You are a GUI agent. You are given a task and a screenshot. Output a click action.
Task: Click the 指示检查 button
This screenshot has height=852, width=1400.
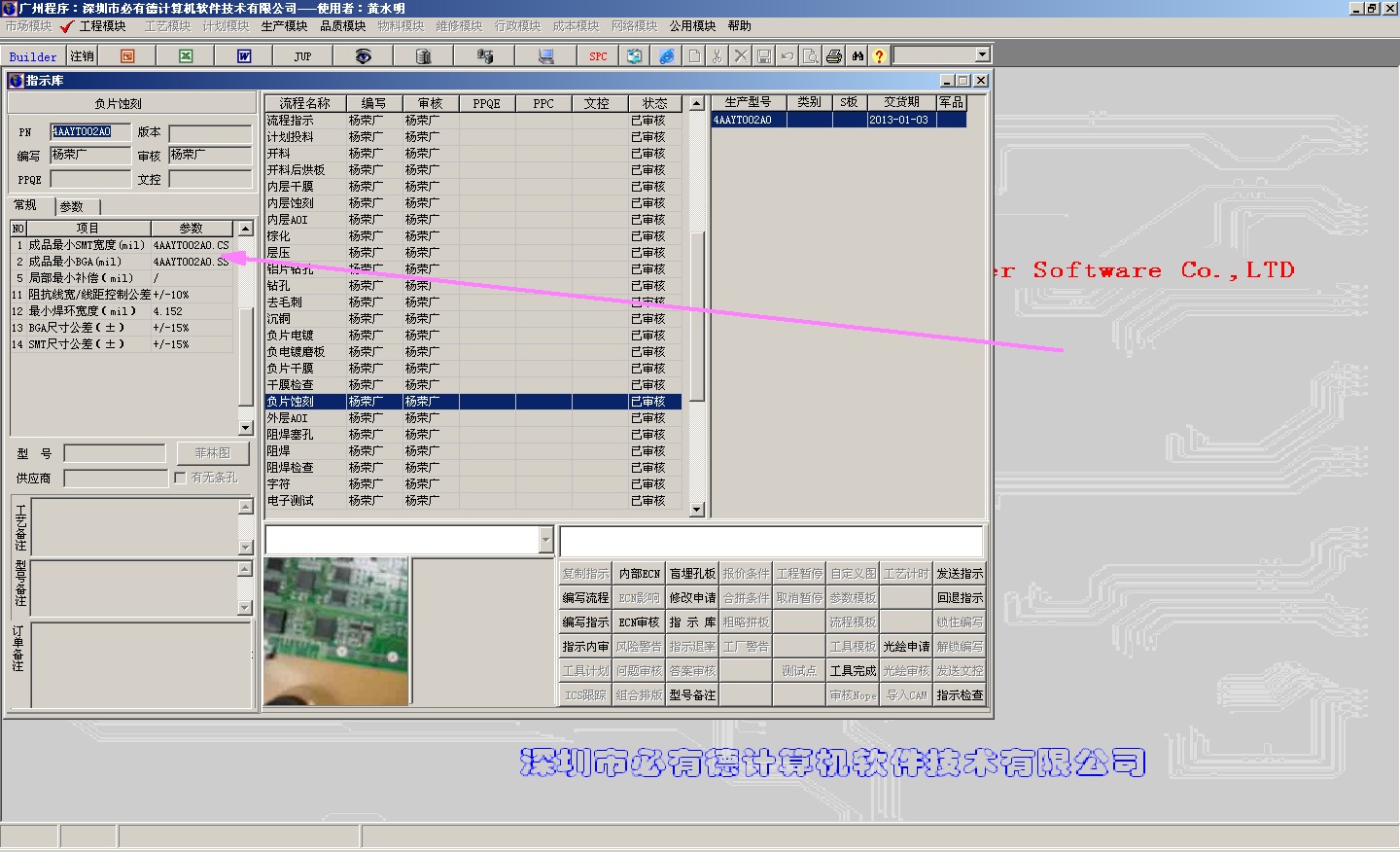pos(960,695)
